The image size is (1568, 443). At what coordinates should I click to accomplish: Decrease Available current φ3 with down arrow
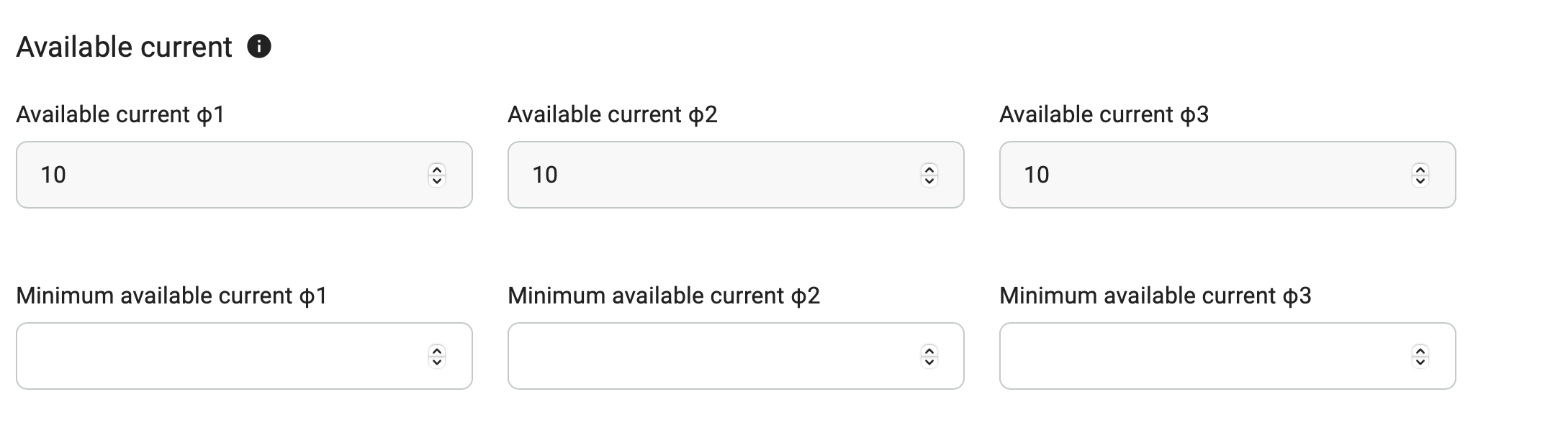click(1420, 181)
